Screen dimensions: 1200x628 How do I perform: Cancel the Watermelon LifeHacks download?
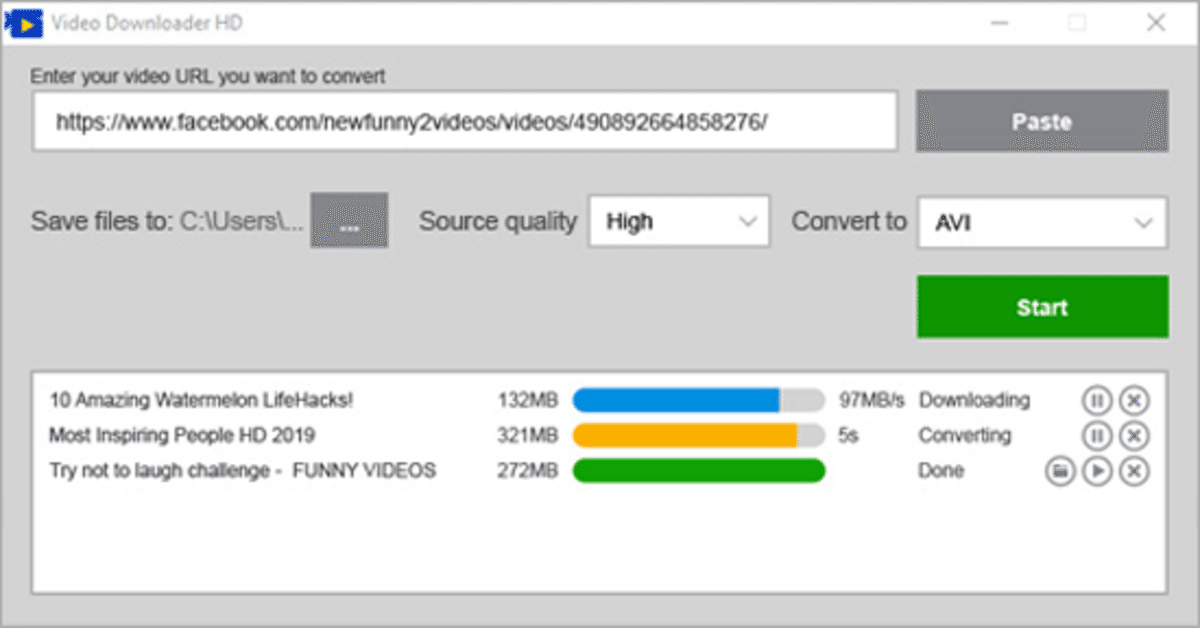[x=1133, y=401]
